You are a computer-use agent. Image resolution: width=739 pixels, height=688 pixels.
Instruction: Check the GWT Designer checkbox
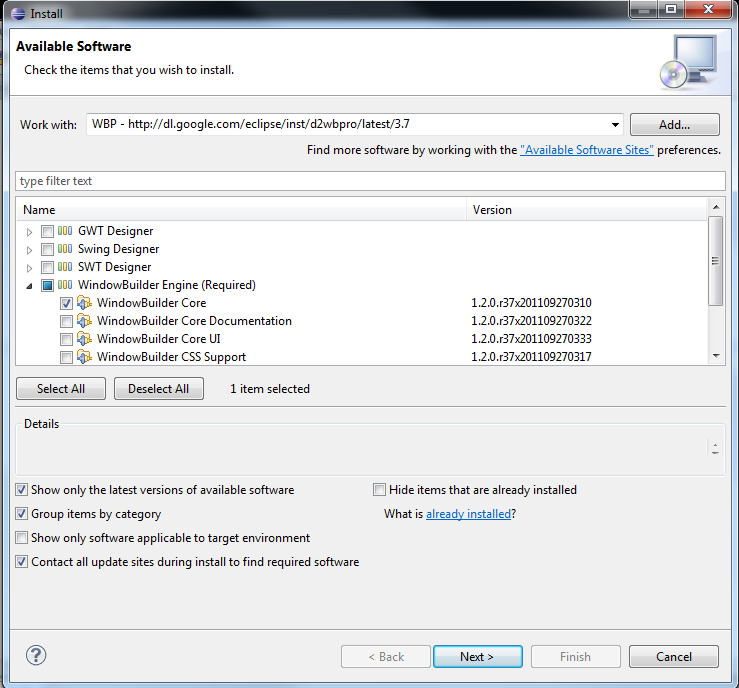[47, 231]
